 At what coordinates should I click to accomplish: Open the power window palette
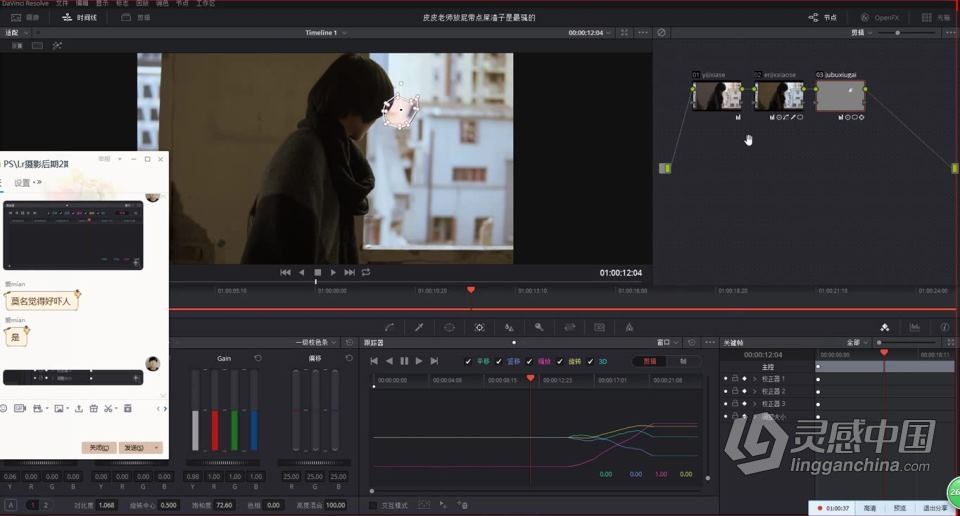(x=449, y=327)
